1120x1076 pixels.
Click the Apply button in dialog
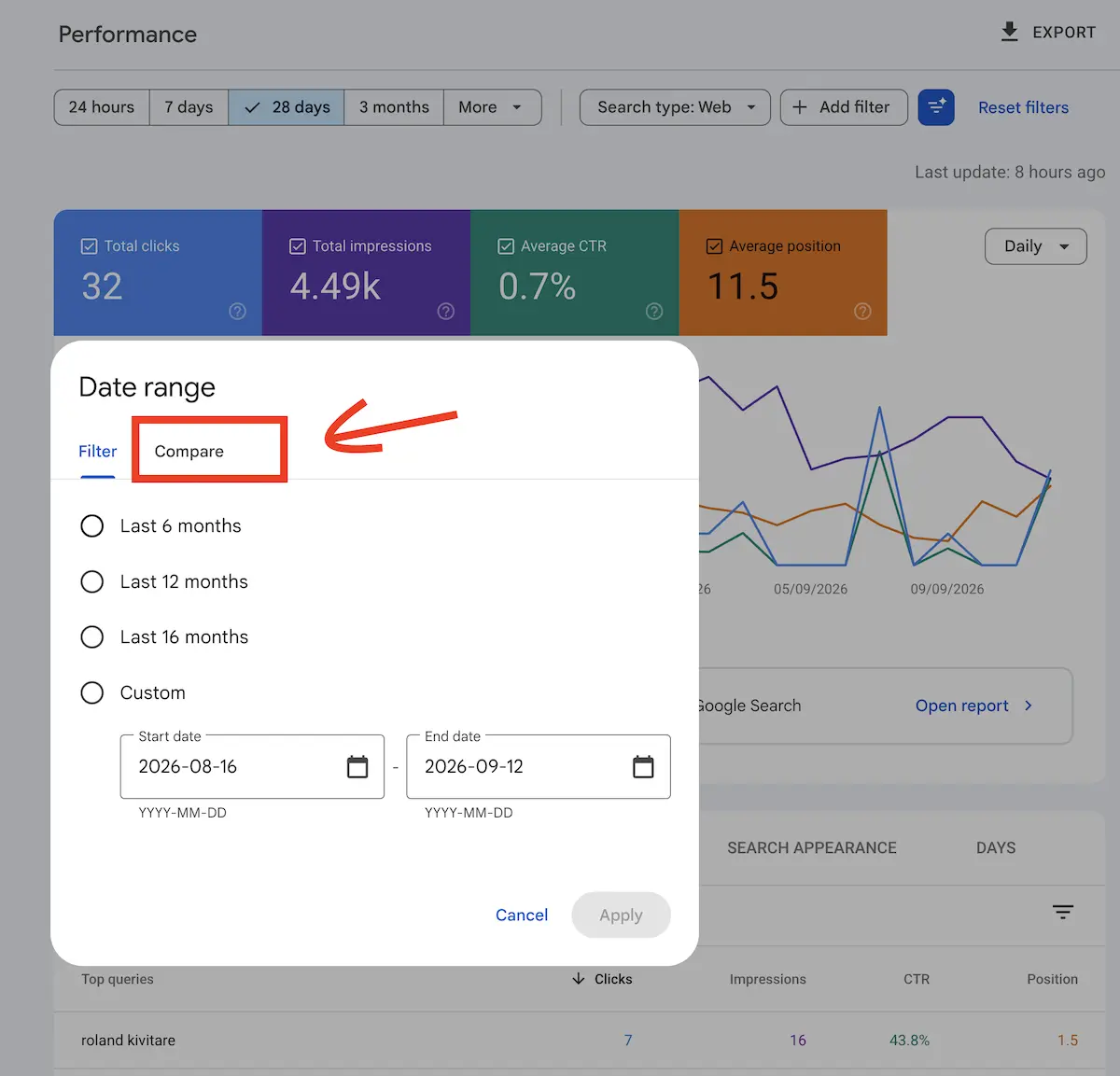(x=622, y=915)
